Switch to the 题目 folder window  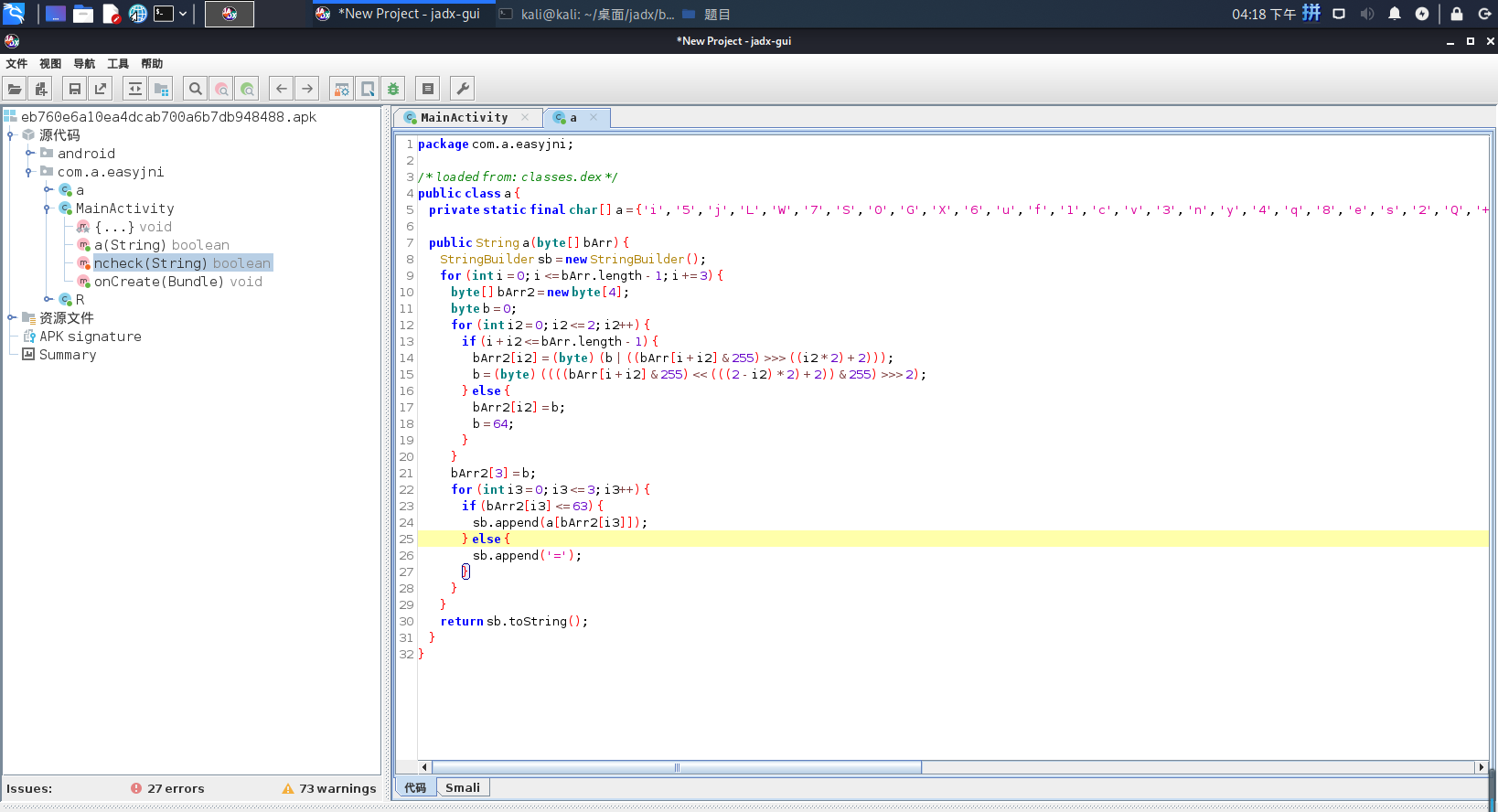(x=708, y=14)
